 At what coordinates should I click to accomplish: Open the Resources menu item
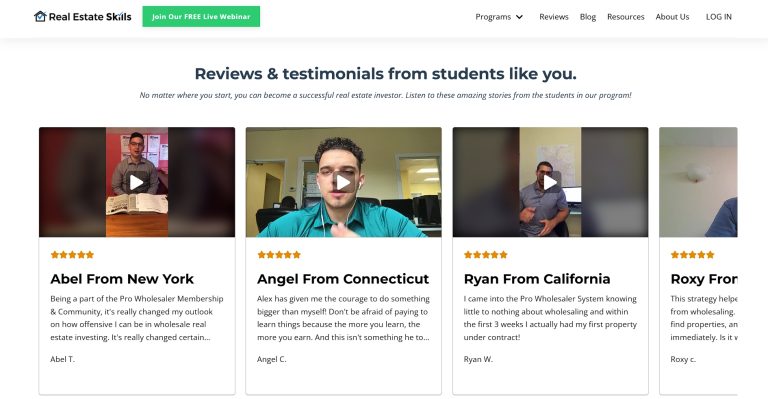pos(625,17)
